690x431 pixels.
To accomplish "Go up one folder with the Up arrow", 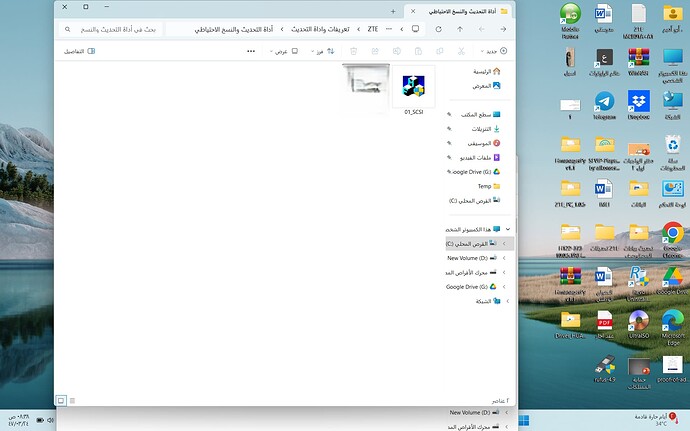I will pos(460,29).
